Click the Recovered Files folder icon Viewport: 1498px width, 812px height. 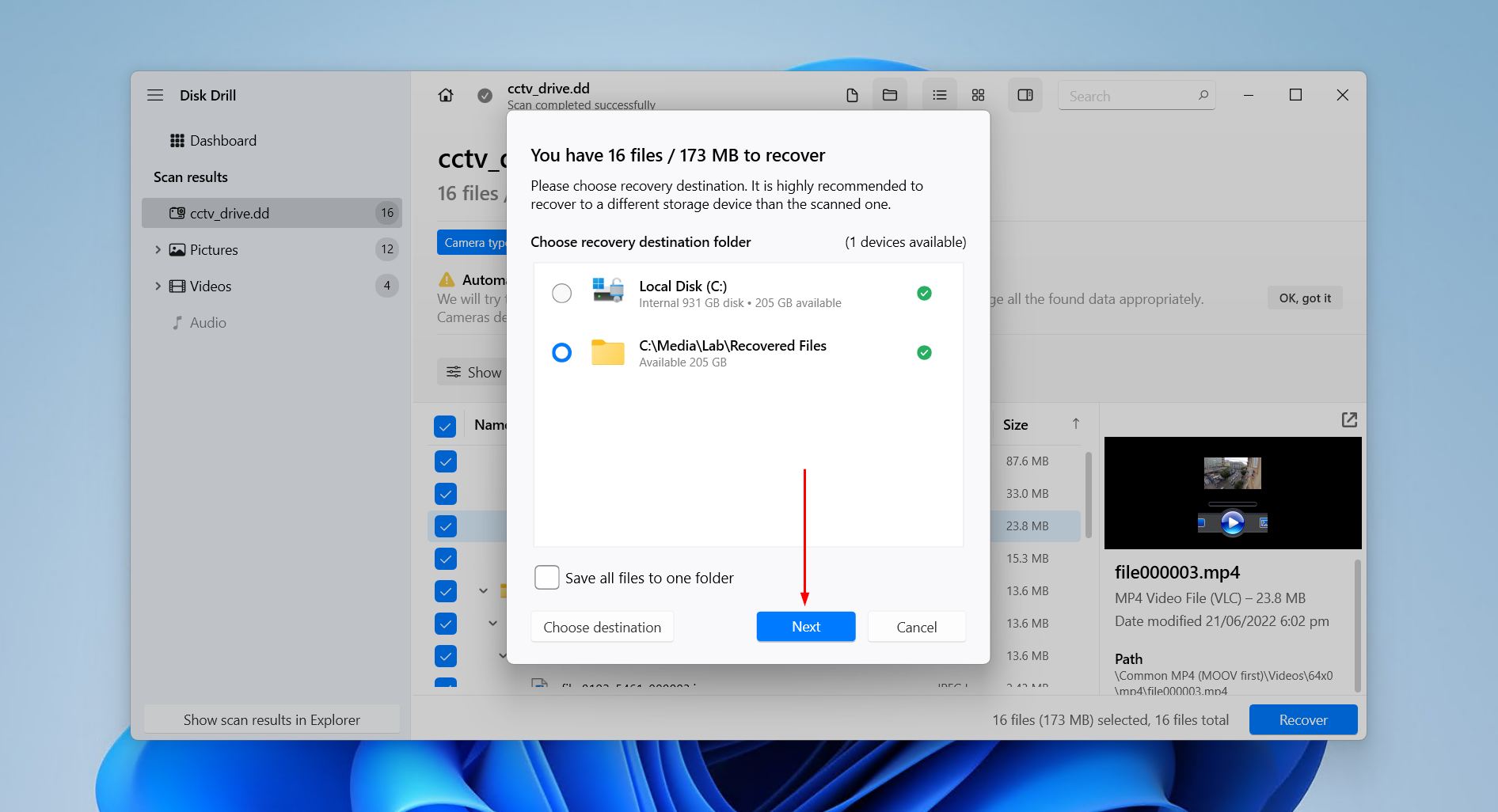pos(608,352)
